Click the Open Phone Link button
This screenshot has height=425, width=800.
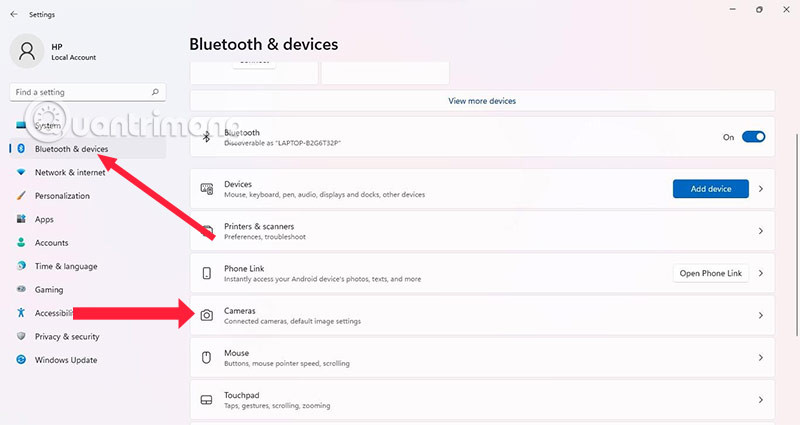[x=711, y=273]
